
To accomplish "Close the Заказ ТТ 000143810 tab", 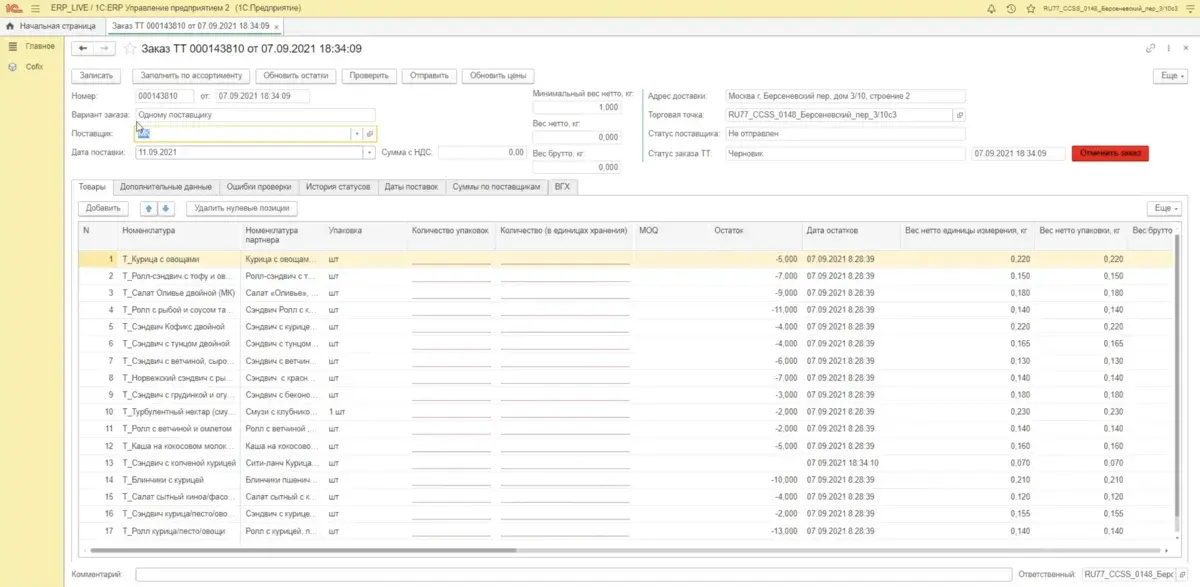I will pos(276,25).
